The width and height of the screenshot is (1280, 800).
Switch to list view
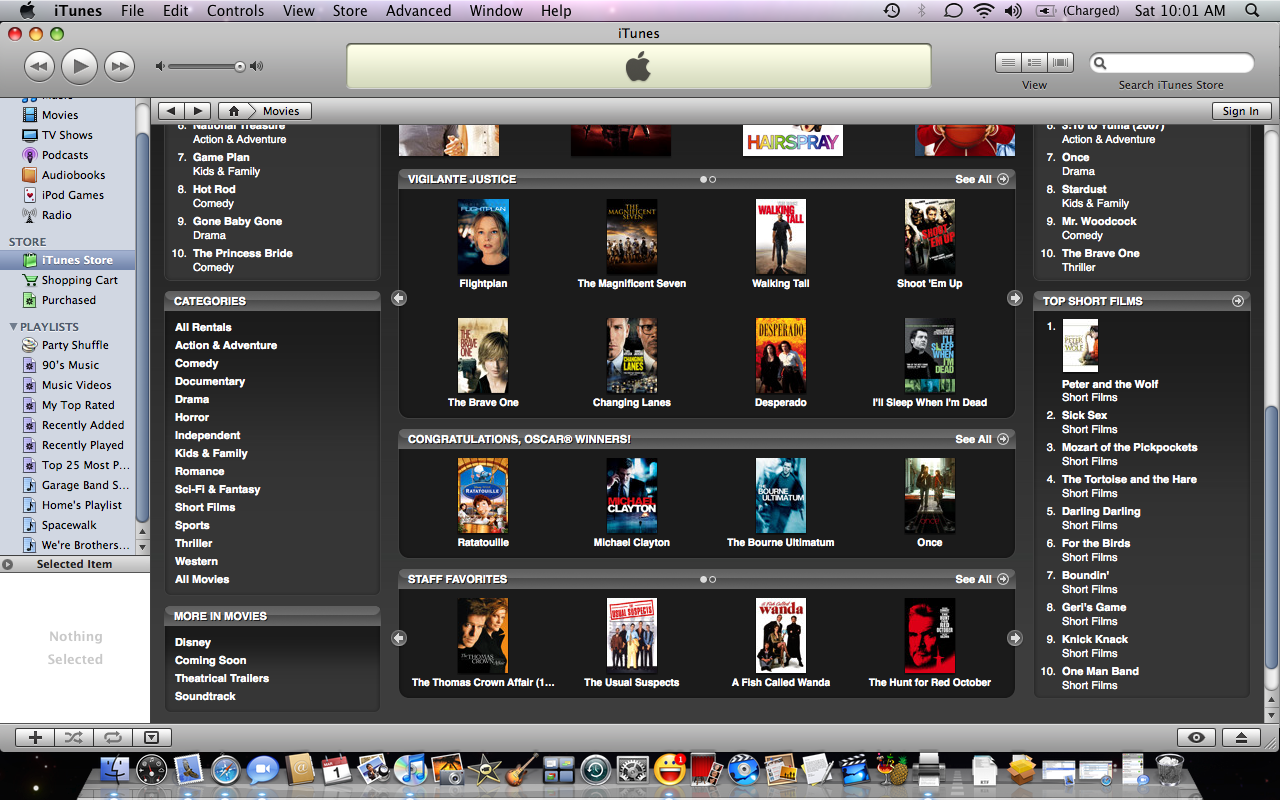(1008, 62)
